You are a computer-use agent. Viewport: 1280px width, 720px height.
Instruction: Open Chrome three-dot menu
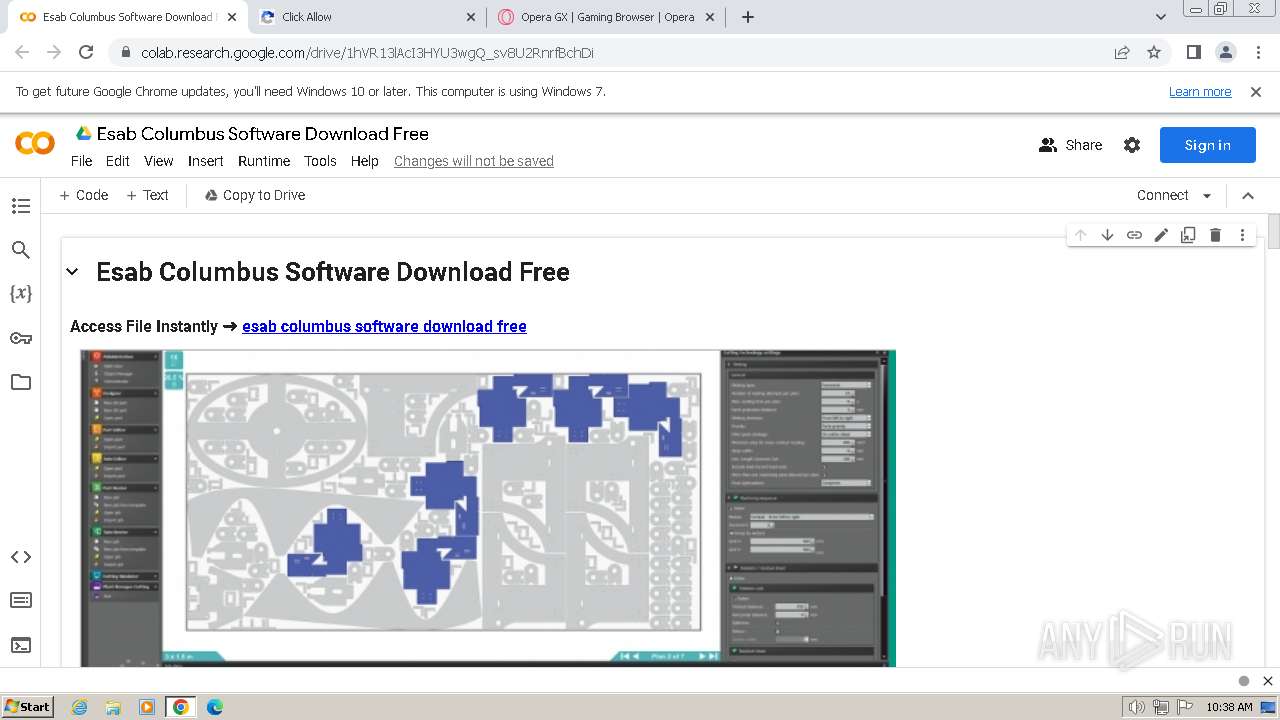tap(1257, 52)
